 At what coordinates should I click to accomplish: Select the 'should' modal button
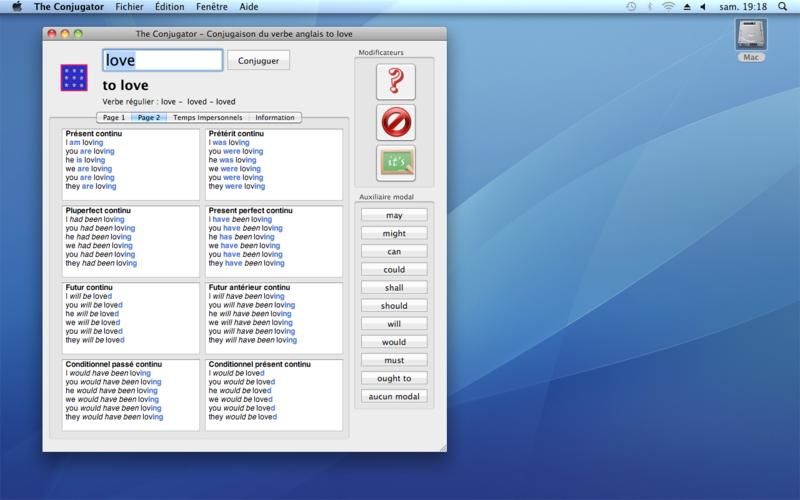(394, 306)
